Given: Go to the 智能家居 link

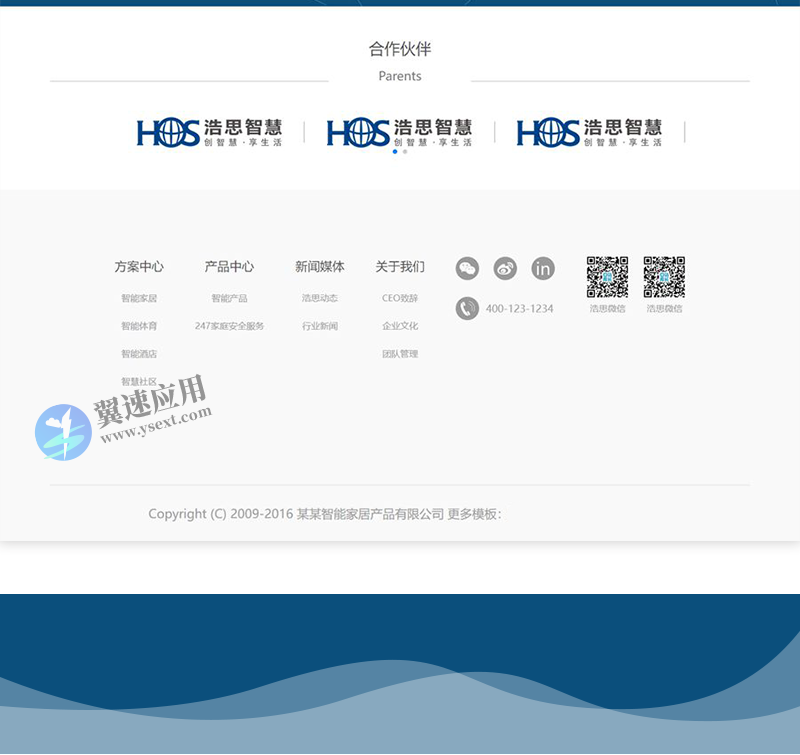Looking at the screenshot, I should click(139, 298).
